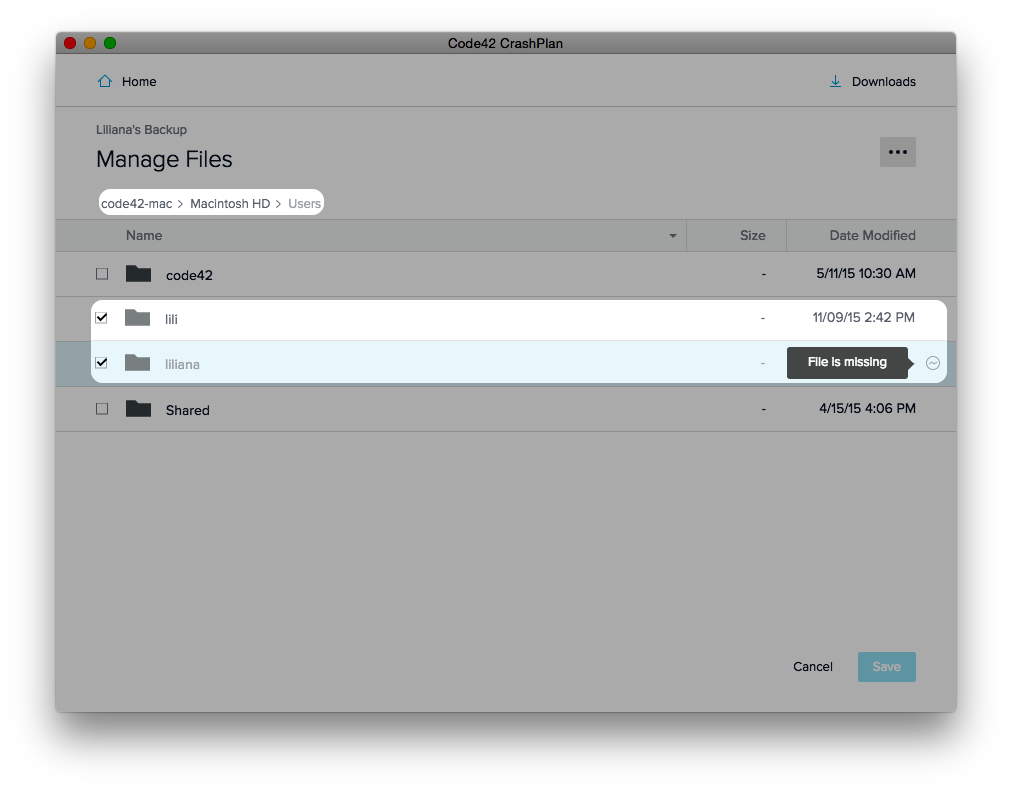This screenshot has height=792, width=1012.
Task: Open the Downloads panel
Action: [872, 81]
